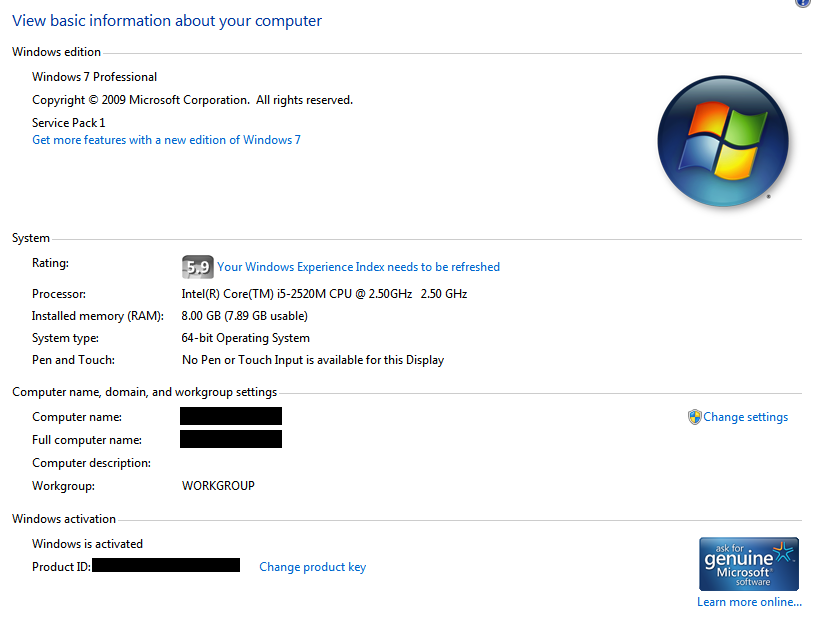Image resolution: width=813 pixels, height=623 pixels.
Task: Click the 'Windows is activated' text
Action: pyautogui.click(x=87, y=544)
